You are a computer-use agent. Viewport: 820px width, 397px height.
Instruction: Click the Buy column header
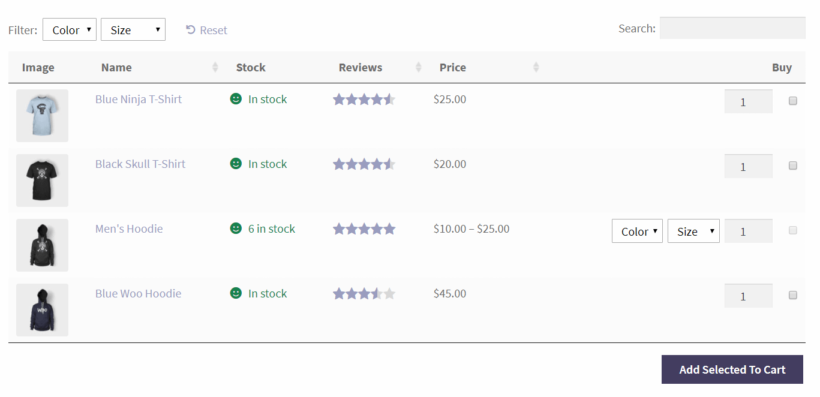tap(782, 67)
